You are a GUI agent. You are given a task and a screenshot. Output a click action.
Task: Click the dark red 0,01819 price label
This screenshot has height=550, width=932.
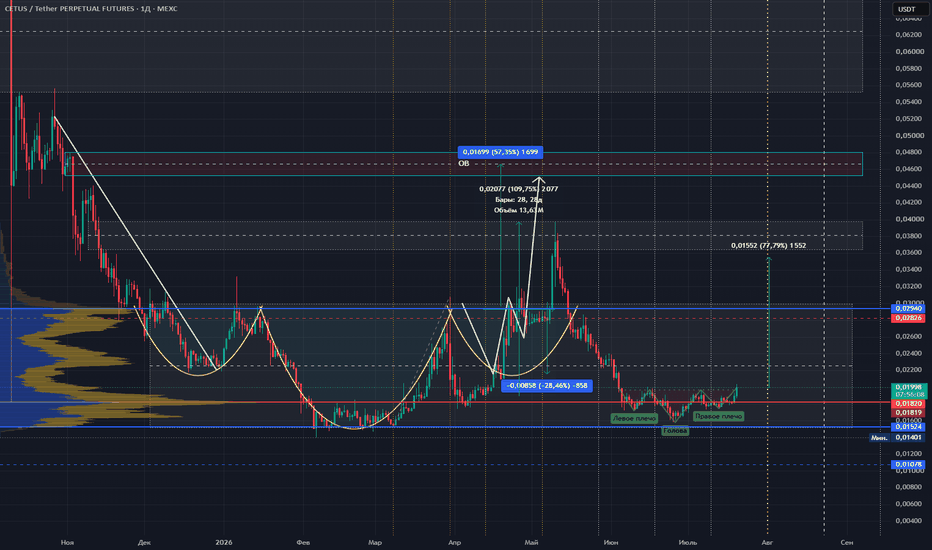coord(908,412)
